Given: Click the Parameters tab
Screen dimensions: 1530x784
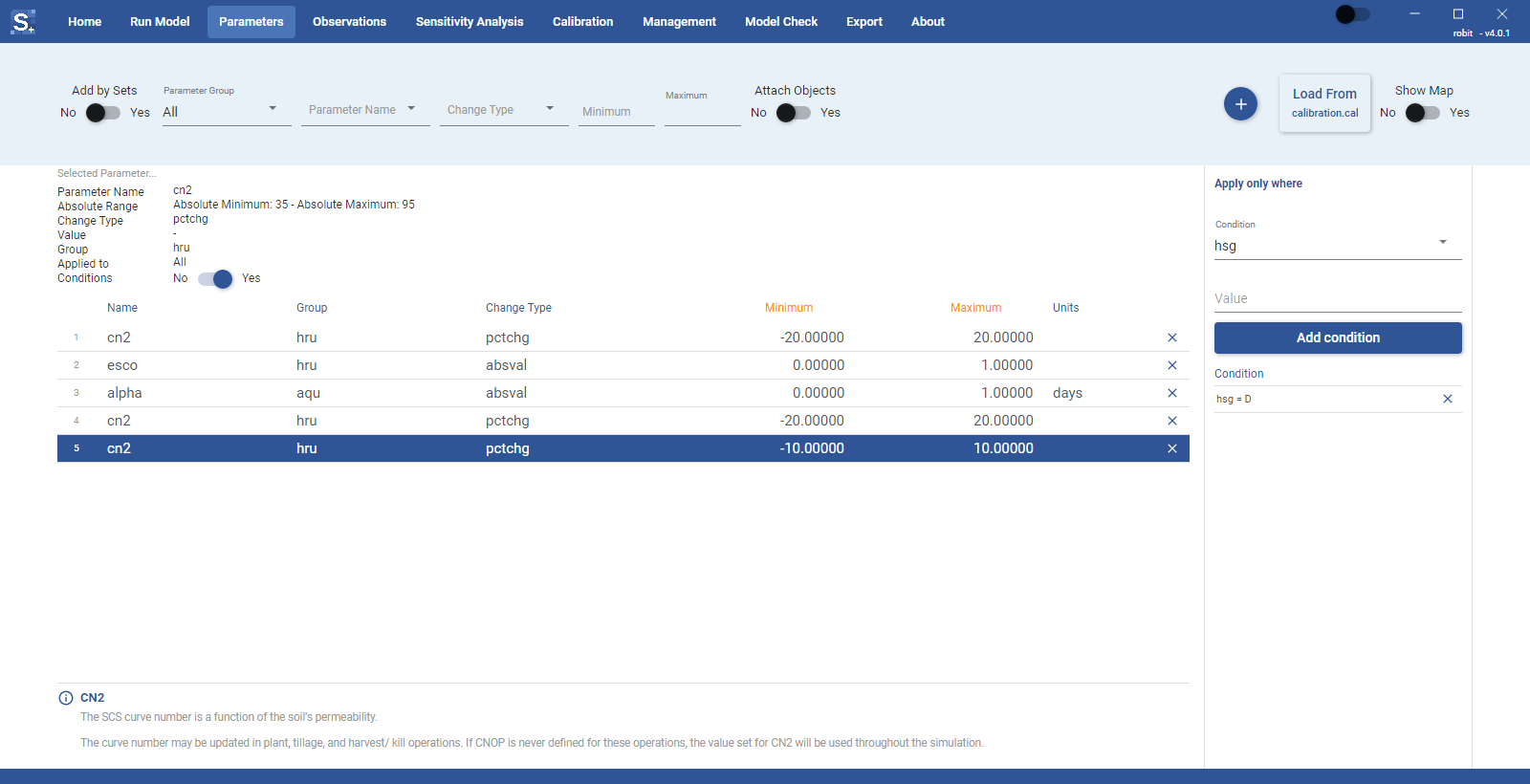Looking at the screenshot, I should [251, 22].
